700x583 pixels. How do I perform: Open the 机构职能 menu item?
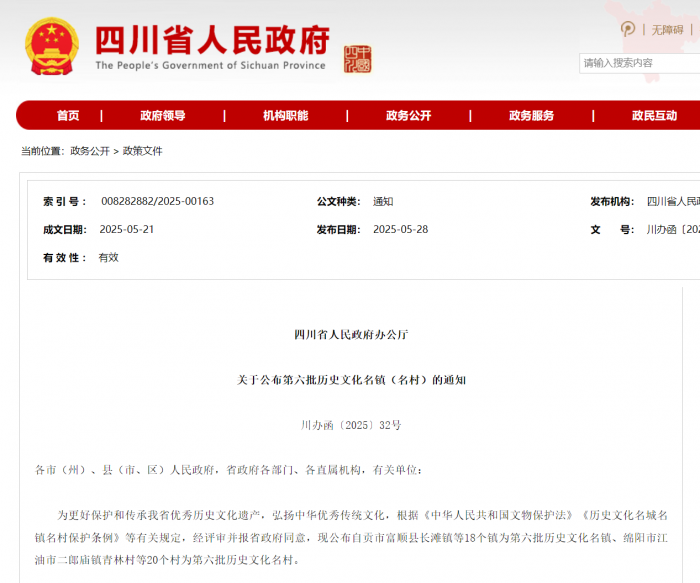coord(286,116)
